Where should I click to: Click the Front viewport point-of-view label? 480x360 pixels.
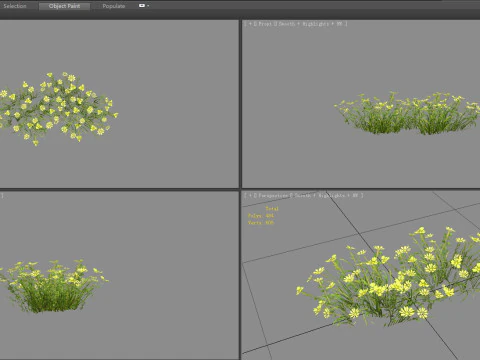265,24
